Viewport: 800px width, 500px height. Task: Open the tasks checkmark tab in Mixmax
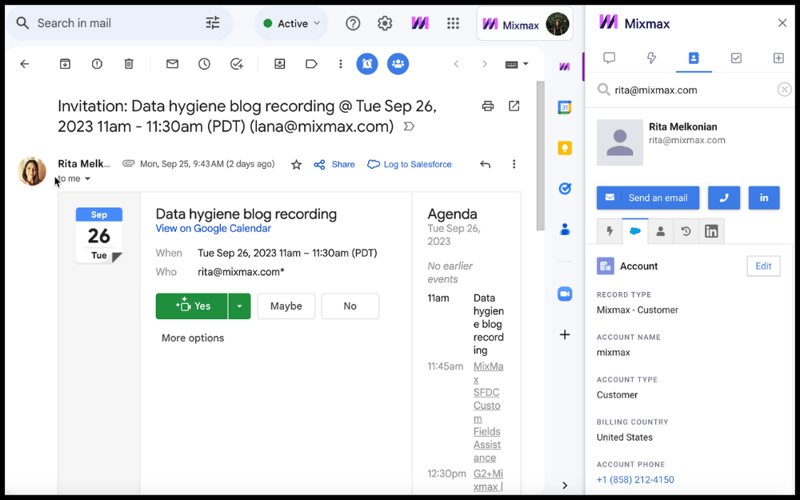click(x=736, y=58)
